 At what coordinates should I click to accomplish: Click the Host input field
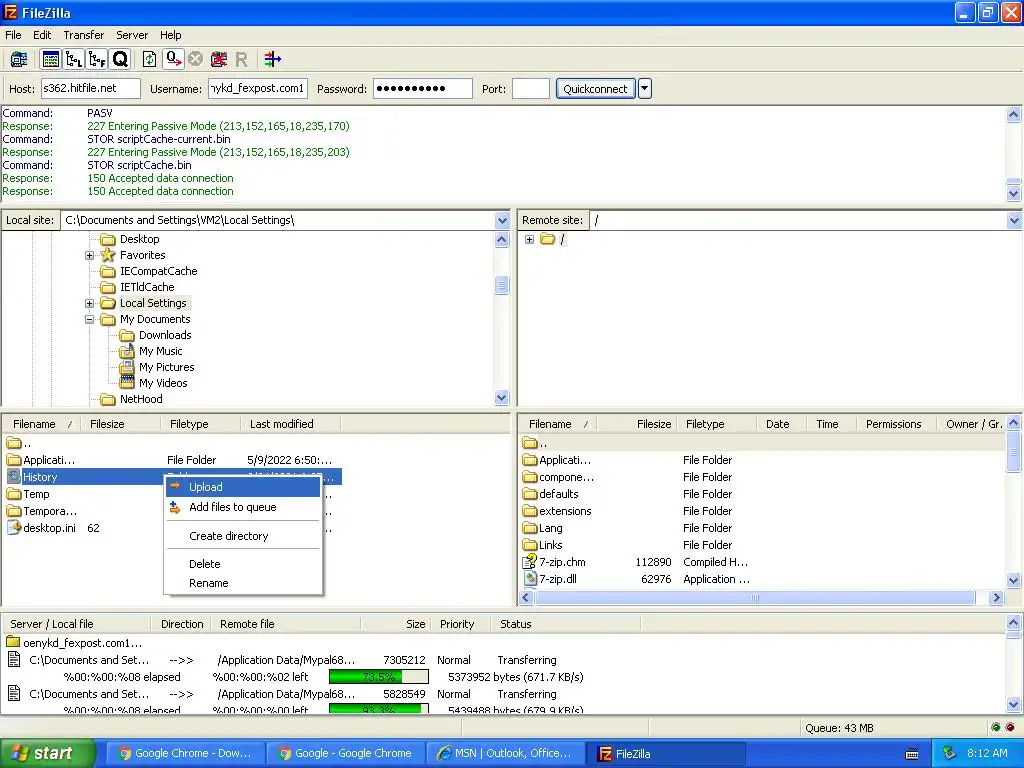(x=90, y=88)
